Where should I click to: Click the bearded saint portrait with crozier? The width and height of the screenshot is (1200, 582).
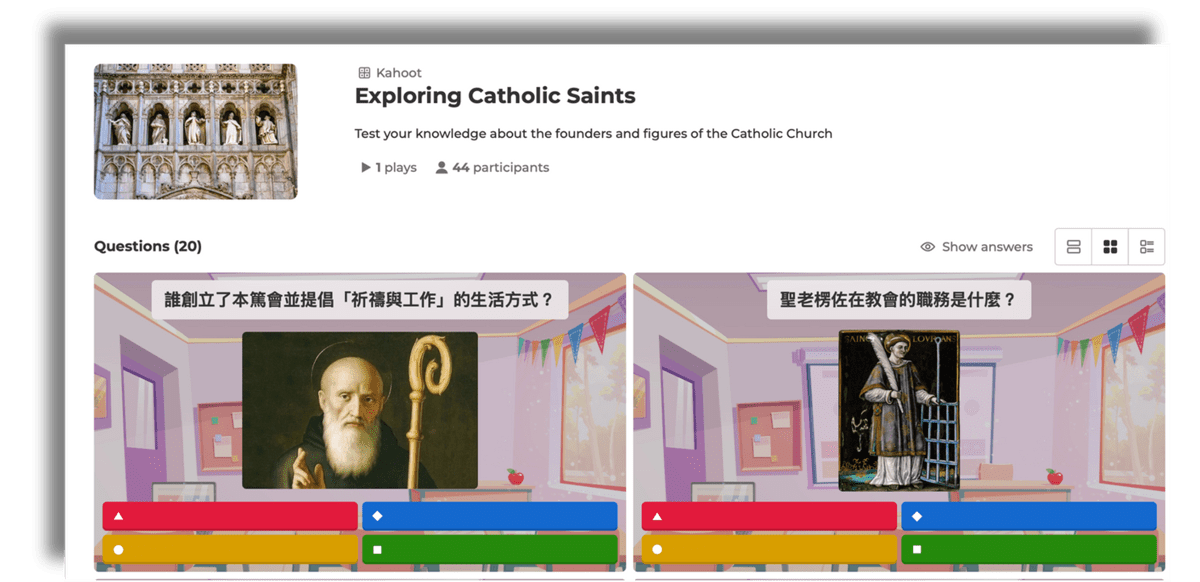pos(360,410)
